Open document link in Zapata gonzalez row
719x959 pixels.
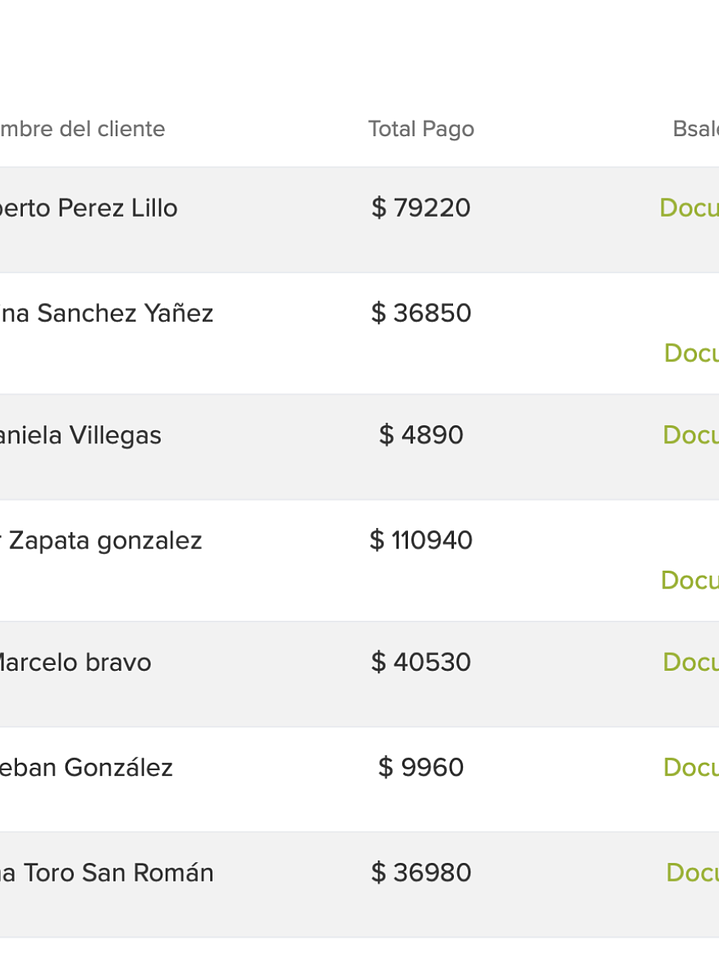coord(690,580)
